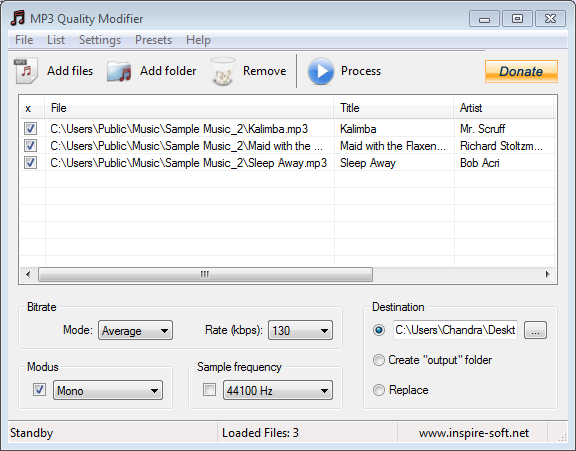Click the scroll right arrow
The width and height of the screenshot is (576, 451).
pos(548,274)
